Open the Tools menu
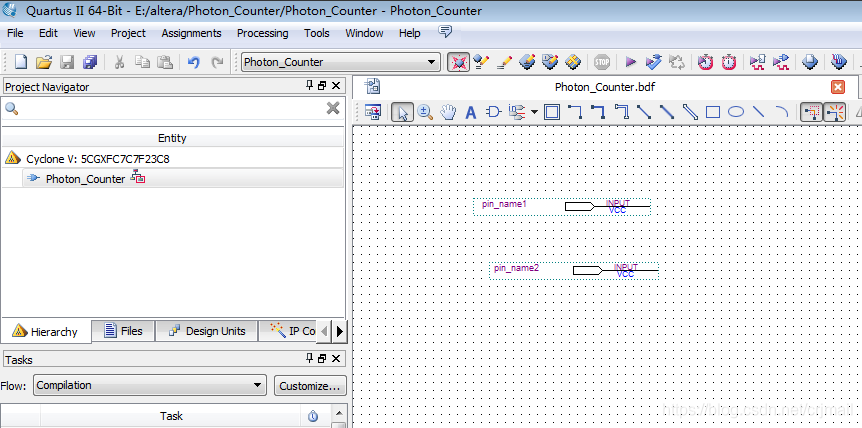The image size is (862, 428). click(x=317, y=33)
